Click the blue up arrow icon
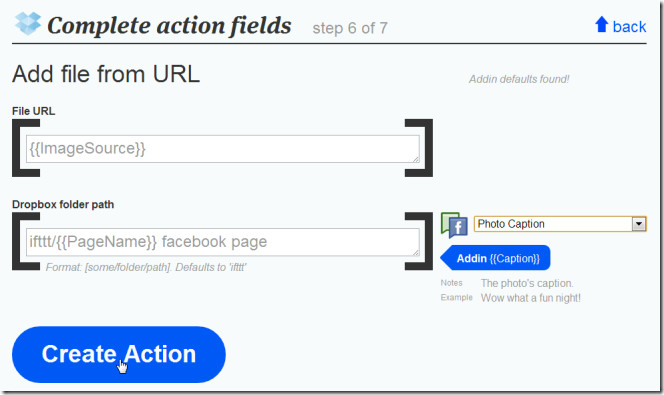664x395 pixels. tap(601, 25)
